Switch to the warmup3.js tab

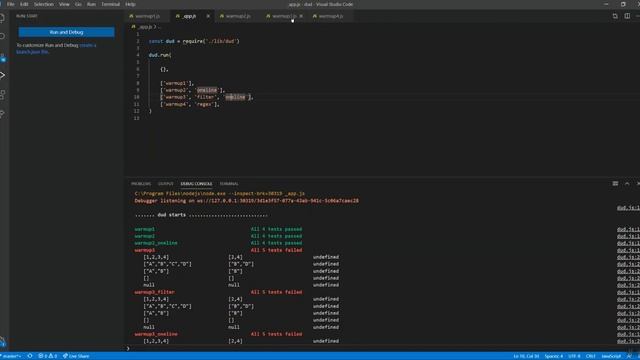point(284,16)
